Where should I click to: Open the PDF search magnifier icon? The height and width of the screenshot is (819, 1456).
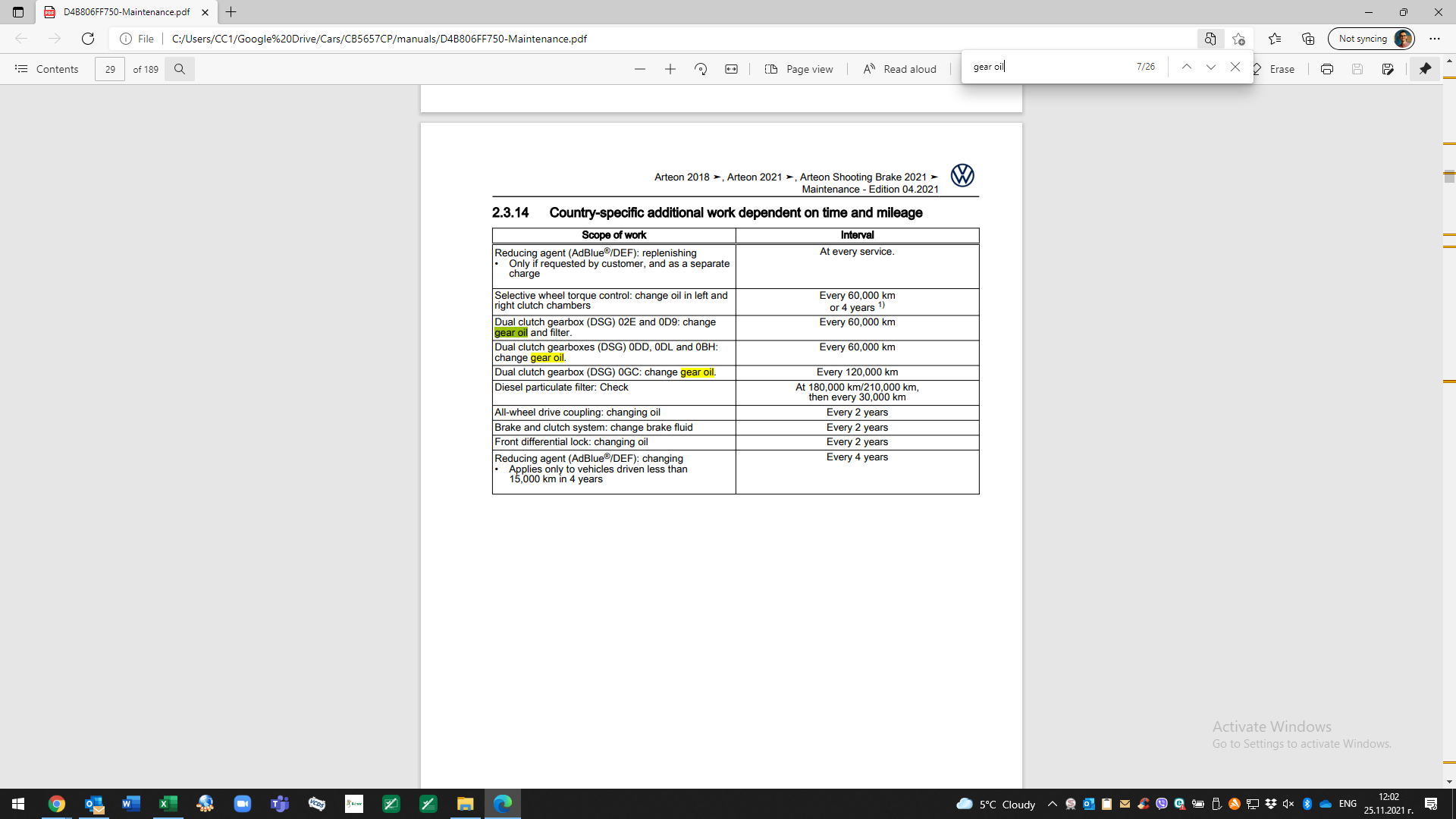(180, 69)
